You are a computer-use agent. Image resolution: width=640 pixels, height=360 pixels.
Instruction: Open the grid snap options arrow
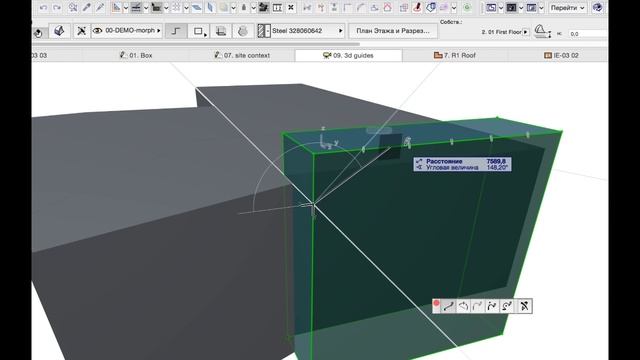[186, 8]
